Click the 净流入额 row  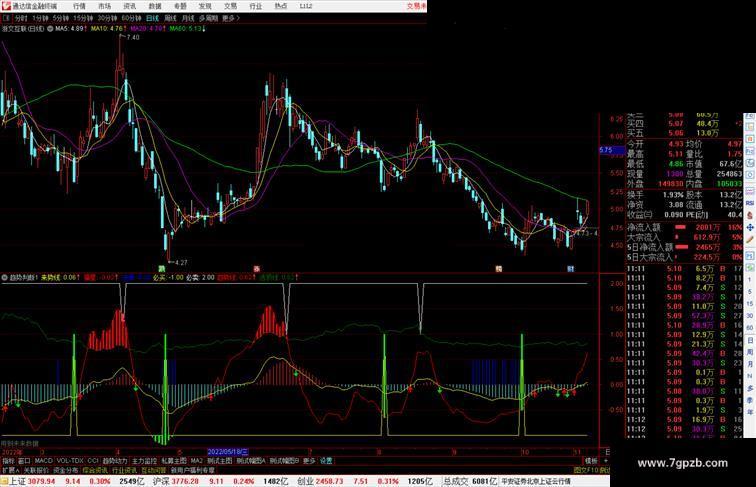[x=684, y=227]
